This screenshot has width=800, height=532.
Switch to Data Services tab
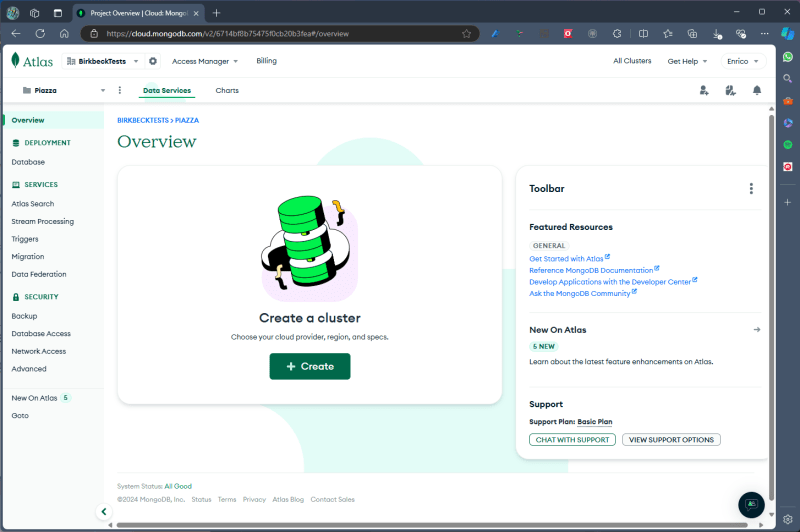167,90
